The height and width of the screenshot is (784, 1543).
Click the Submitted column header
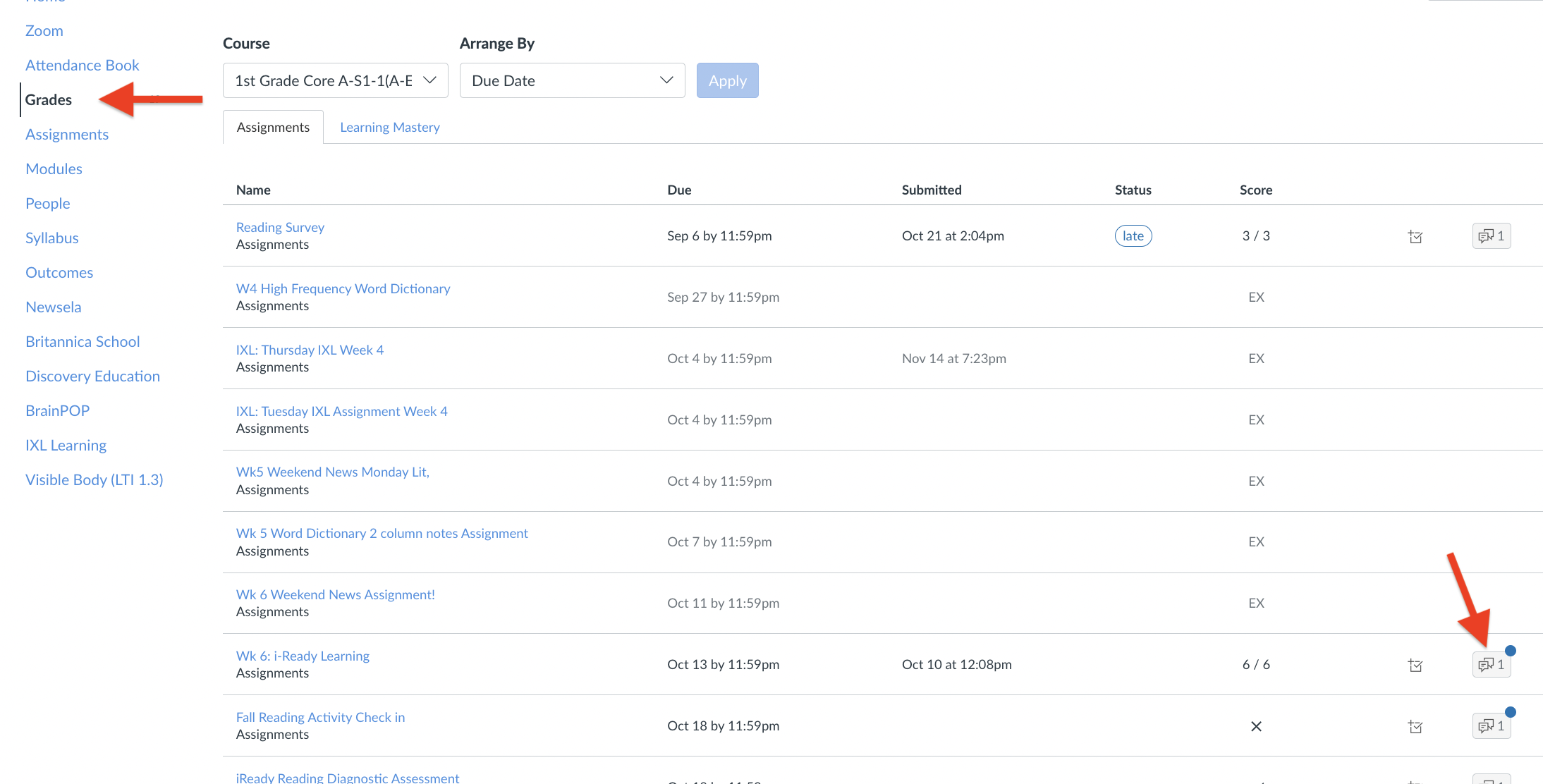(x=932, y=190)
